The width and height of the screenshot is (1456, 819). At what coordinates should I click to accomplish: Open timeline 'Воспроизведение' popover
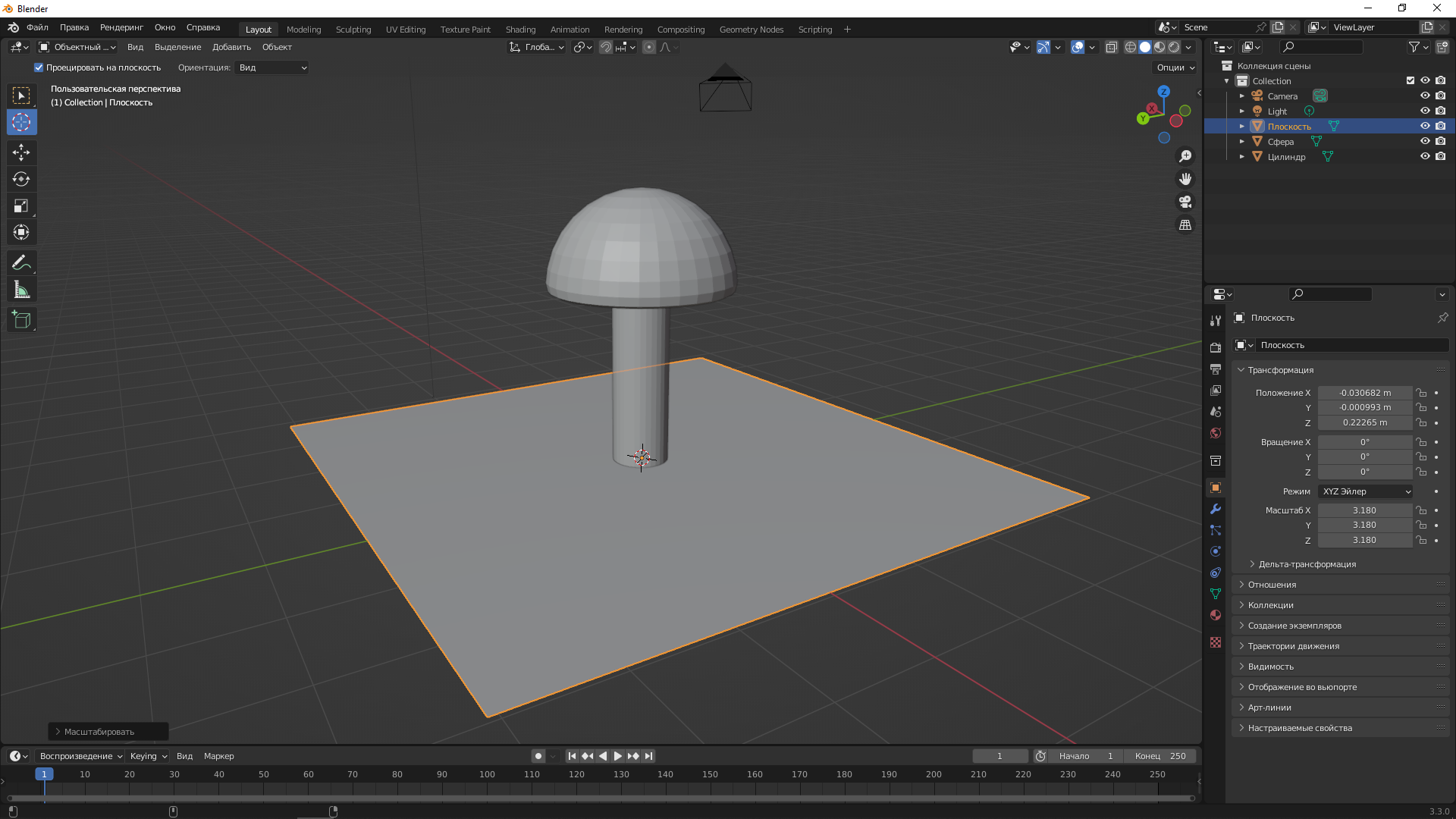81,756
